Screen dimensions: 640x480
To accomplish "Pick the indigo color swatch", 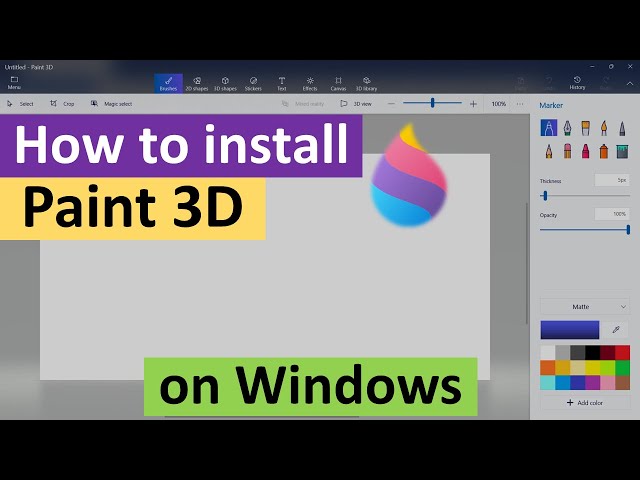I will point(578,382).
